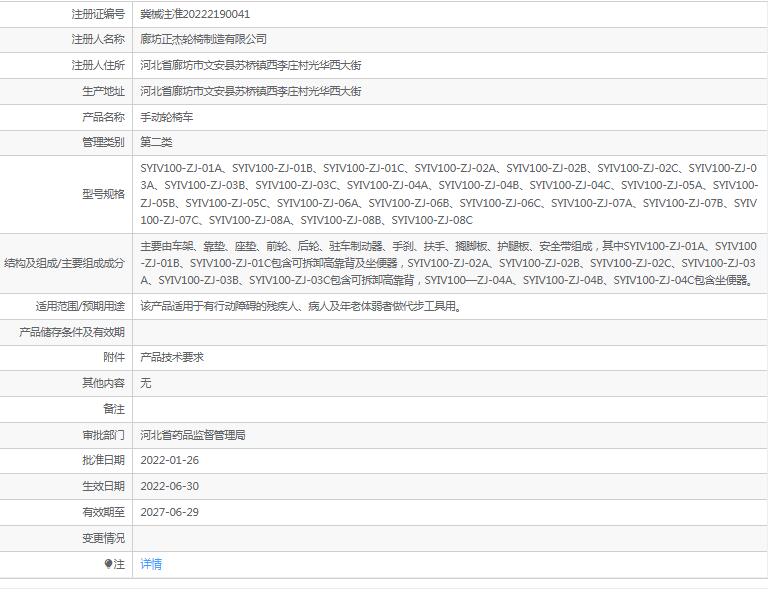Select approval department 河北省药品监督管理局

(193, 435)
